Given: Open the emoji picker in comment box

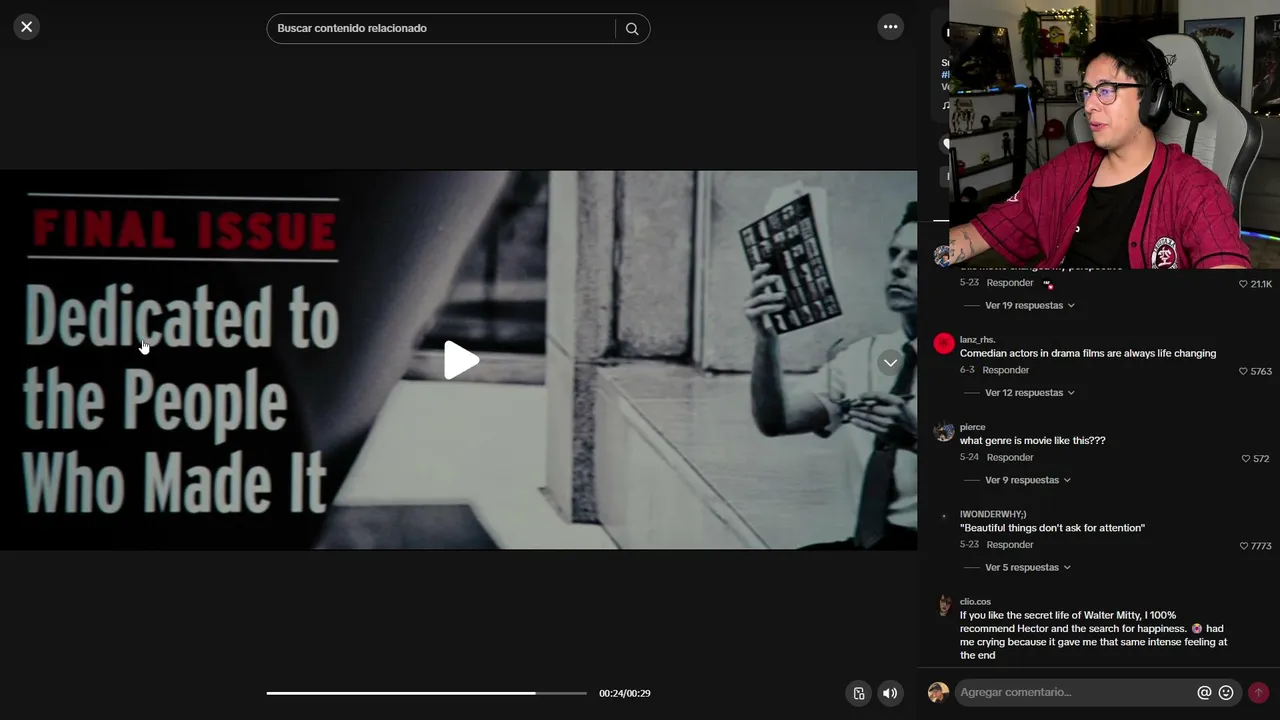Looking at the screenshot, I should click(1226, 692).
